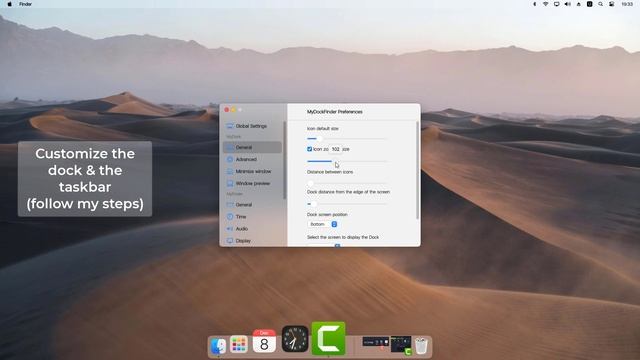The image size is (640, 360).
Task: Open the Trash from the dock
Action: (x=421, y=346)
